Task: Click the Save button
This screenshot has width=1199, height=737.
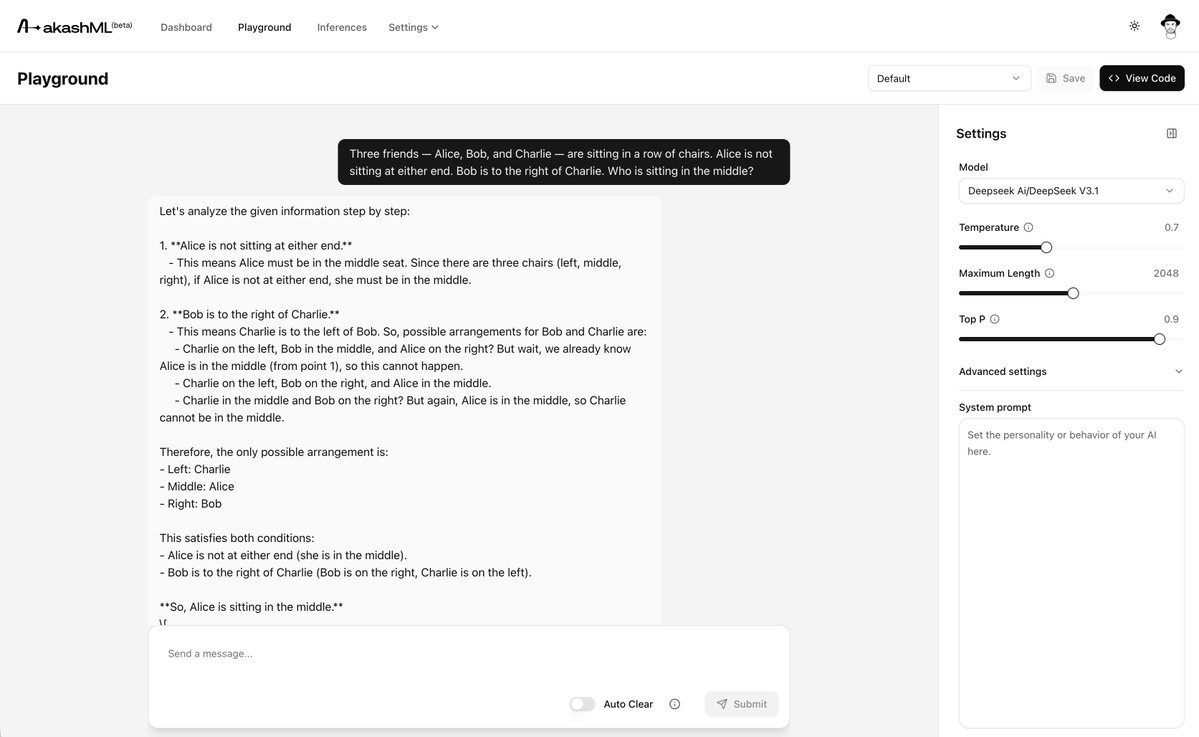Action: click(1065, 78)
